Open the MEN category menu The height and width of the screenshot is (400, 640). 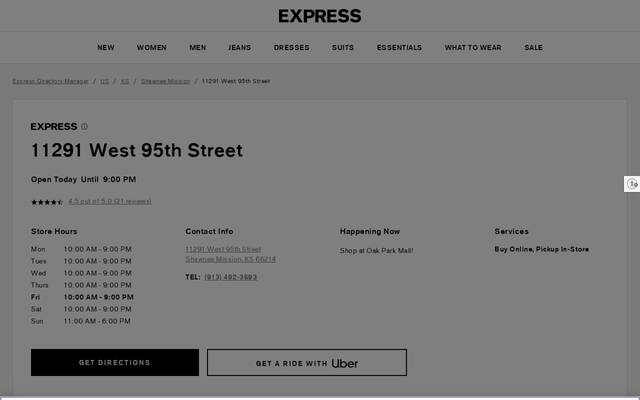tap(198, 48)
